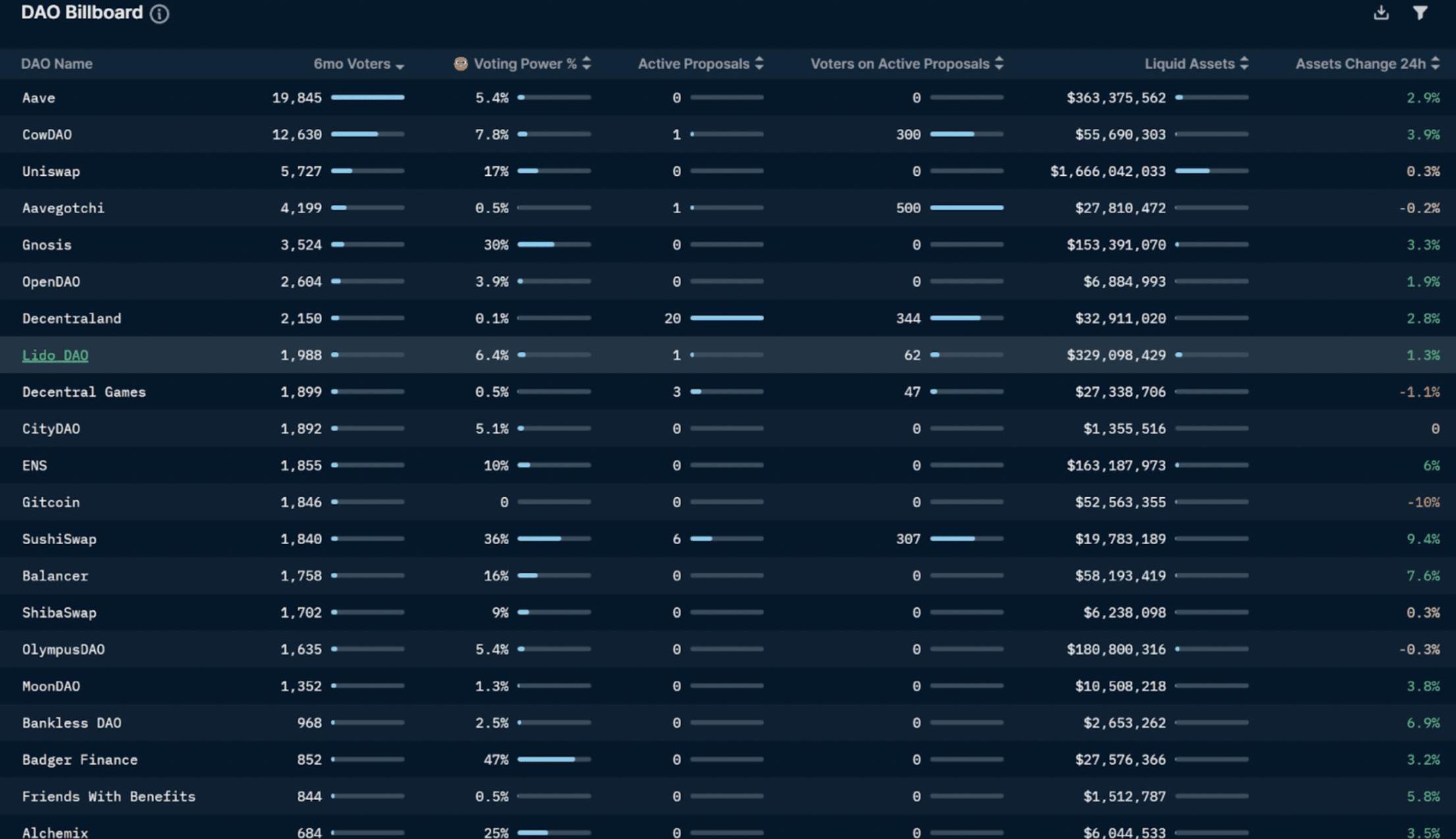
Task: Sort by Liquid Assets arrows
Action: coord(1244,63)
